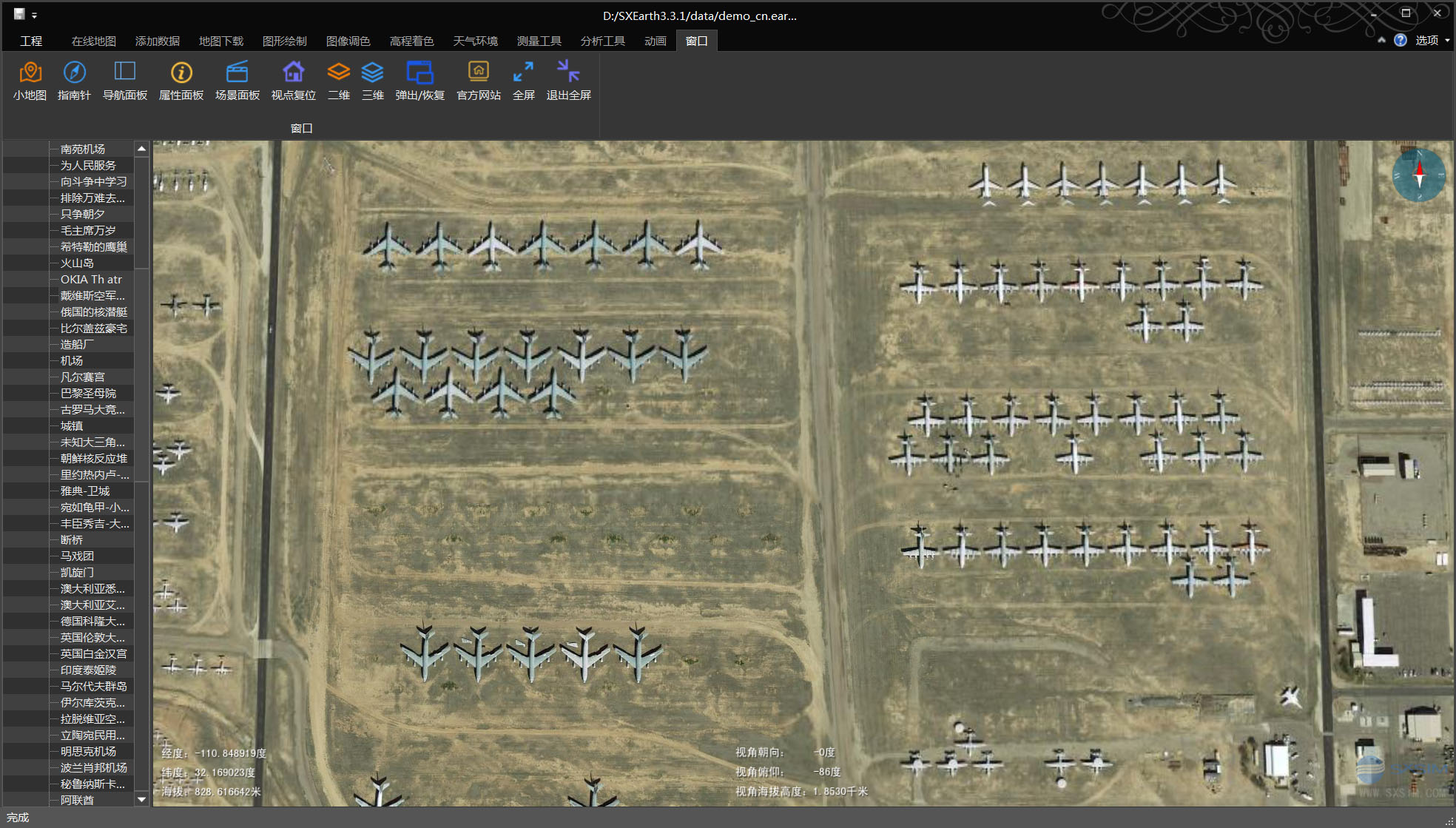Switch to the 图形绘制 tab
The width and height of the screenshot is (1456, 828).
coord(284,41)
